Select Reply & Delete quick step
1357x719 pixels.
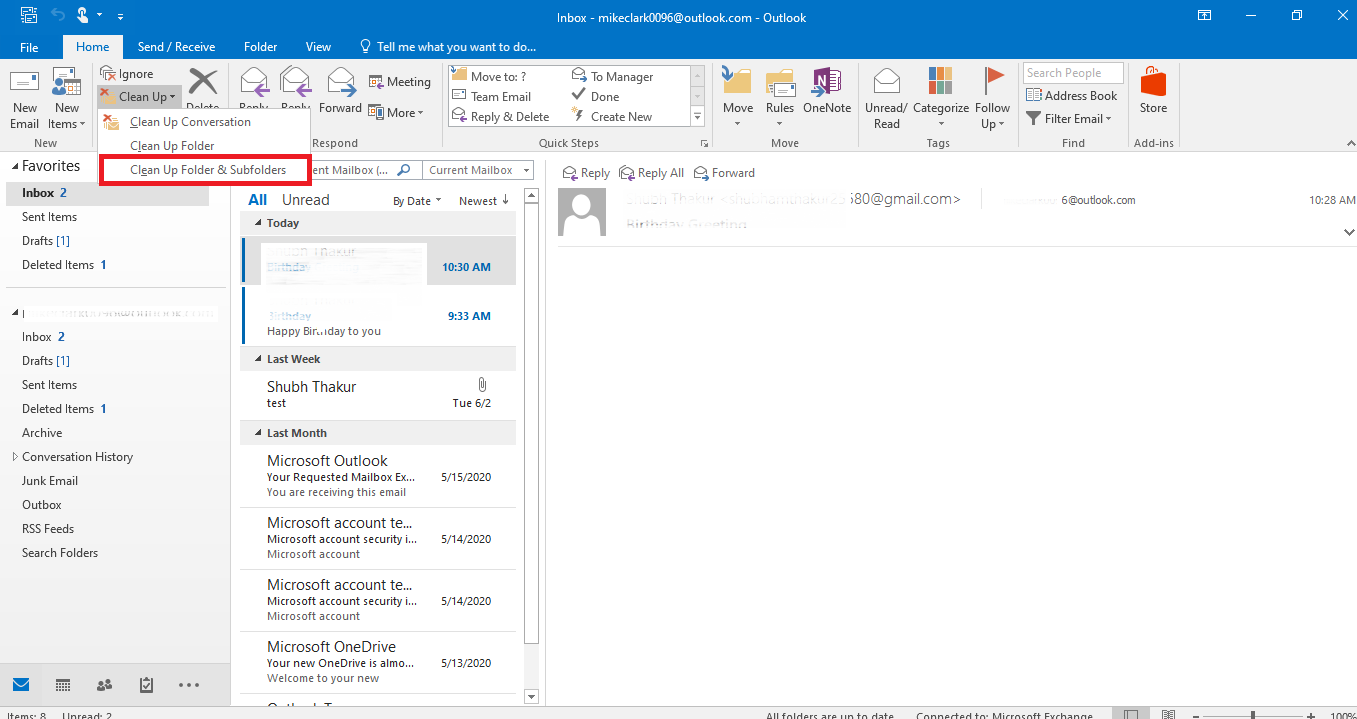pyautogui.click(x=500, y=116)
